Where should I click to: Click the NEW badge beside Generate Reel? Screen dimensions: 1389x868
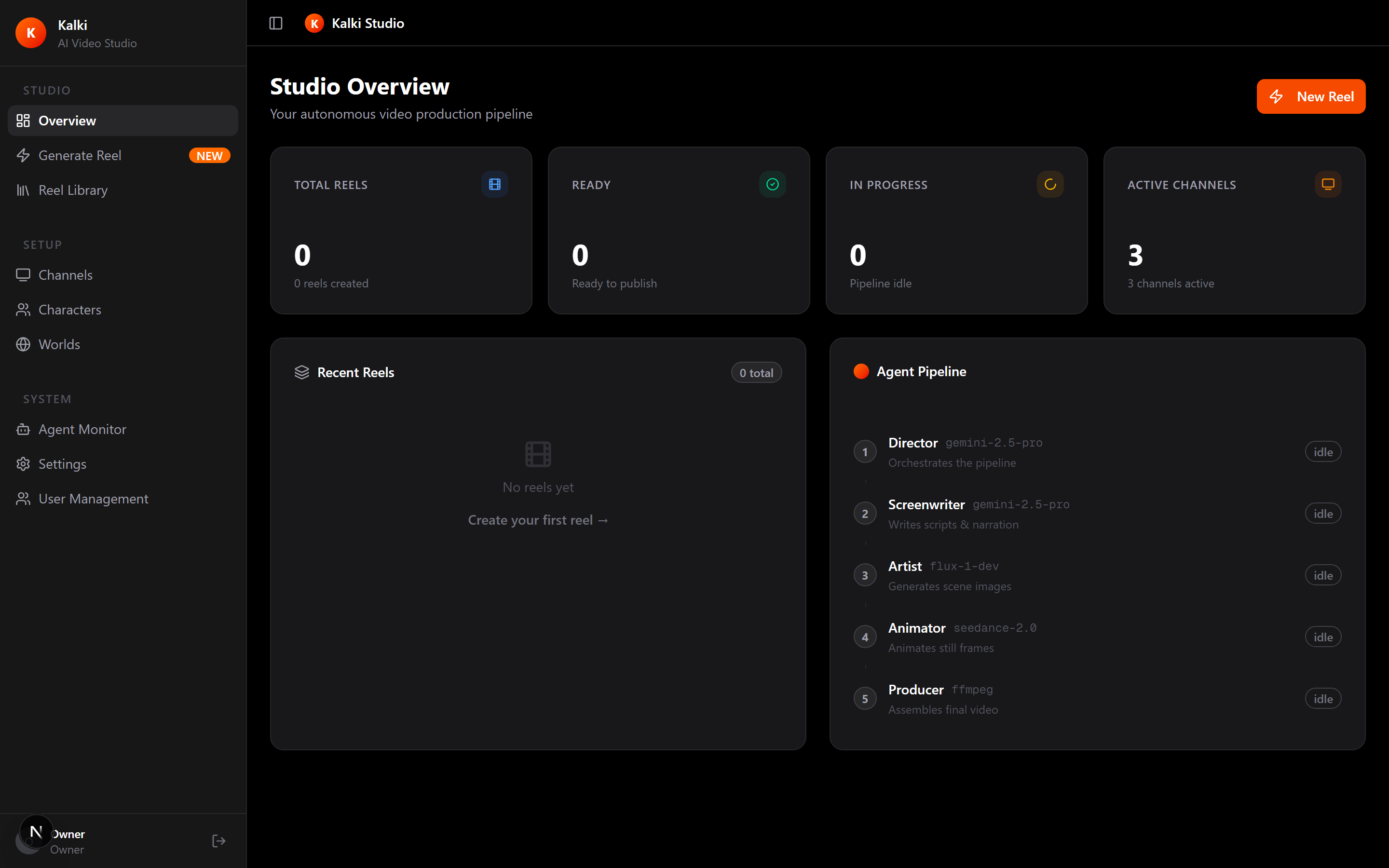[209, 156]
